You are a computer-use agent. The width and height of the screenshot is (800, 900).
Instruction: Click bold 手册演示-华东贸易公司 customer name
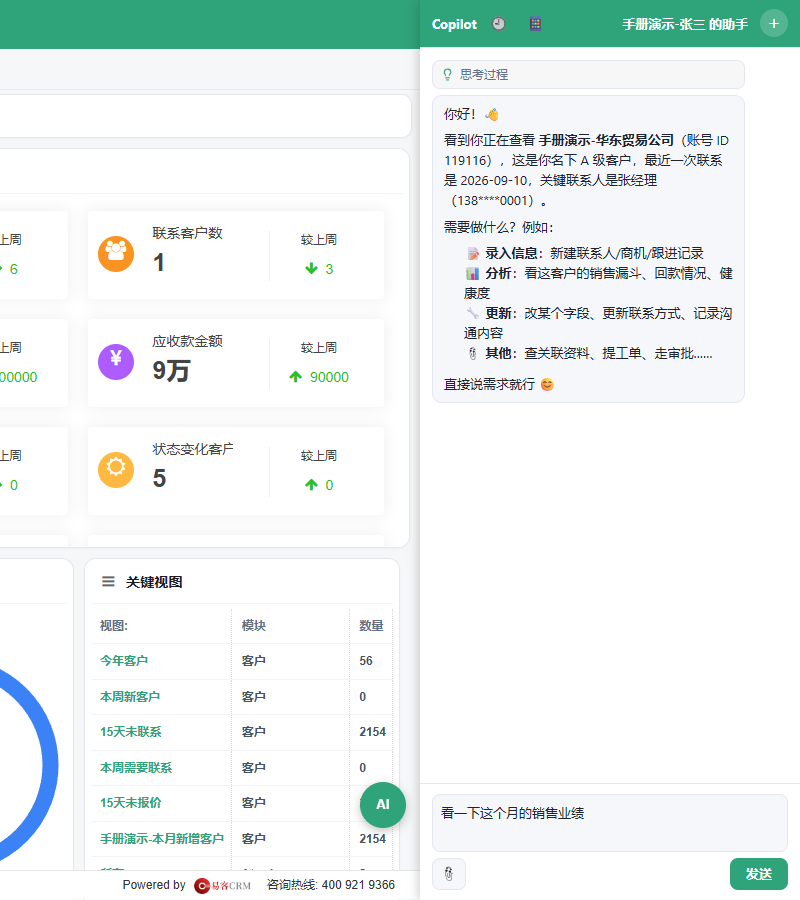pos(606,140)
